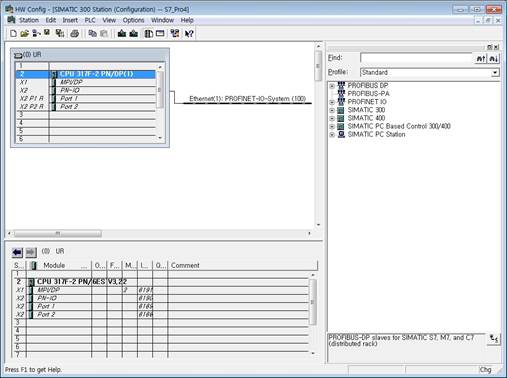Click the catalog panel dock pin icon
The height and width of the screenshot is (378, 507).
pos(490,47)
